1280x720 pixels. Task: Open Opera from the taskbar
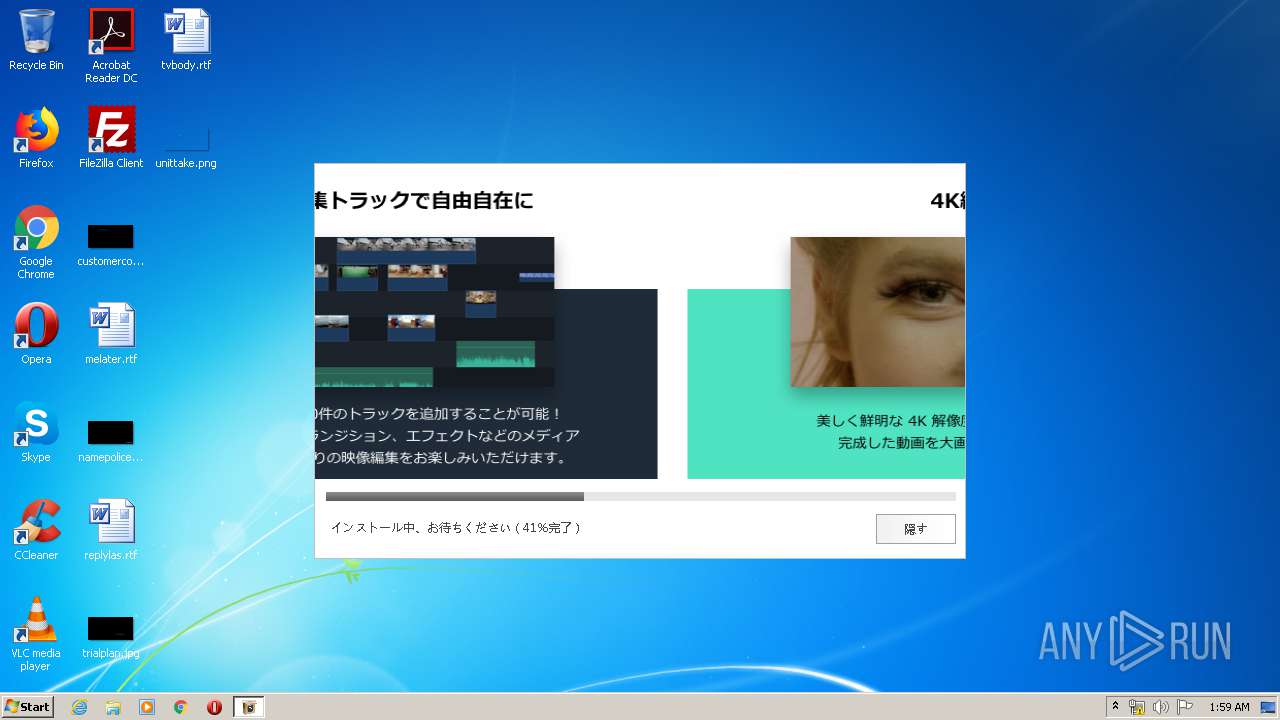[214, 707]
